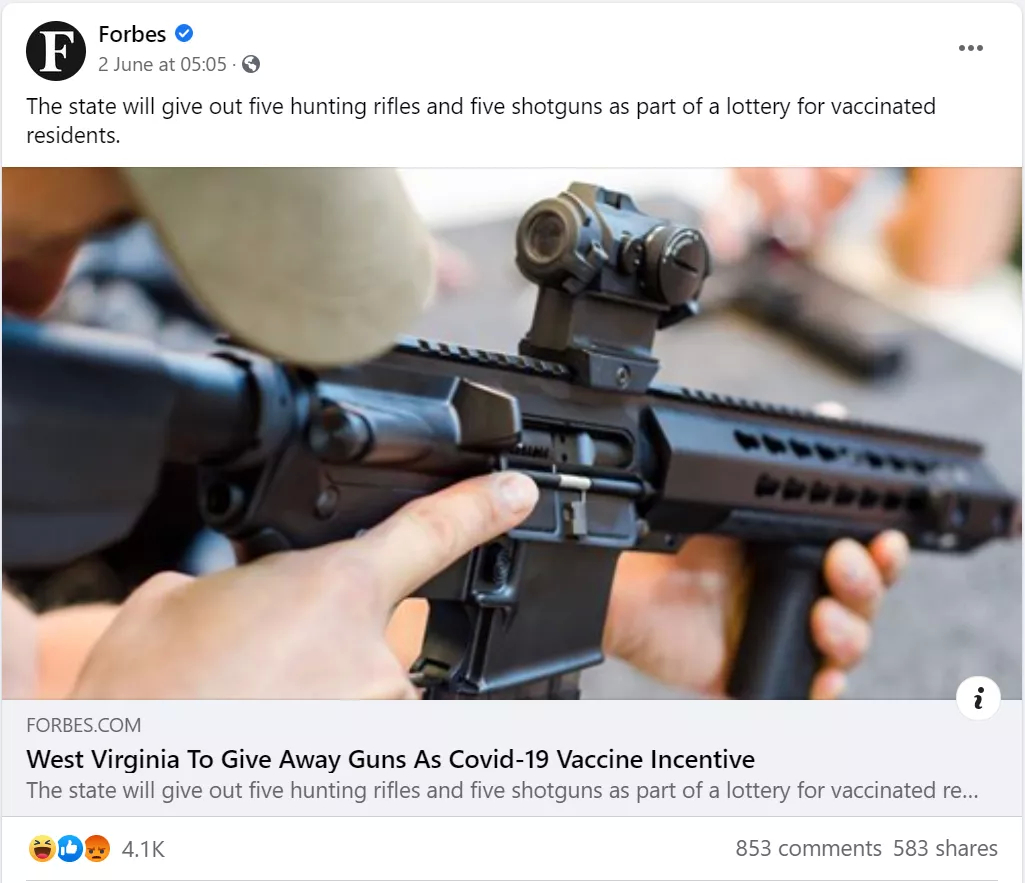Click the Forbes page name
Viewport: 1025px width, 883px height.
coord(132,34)
